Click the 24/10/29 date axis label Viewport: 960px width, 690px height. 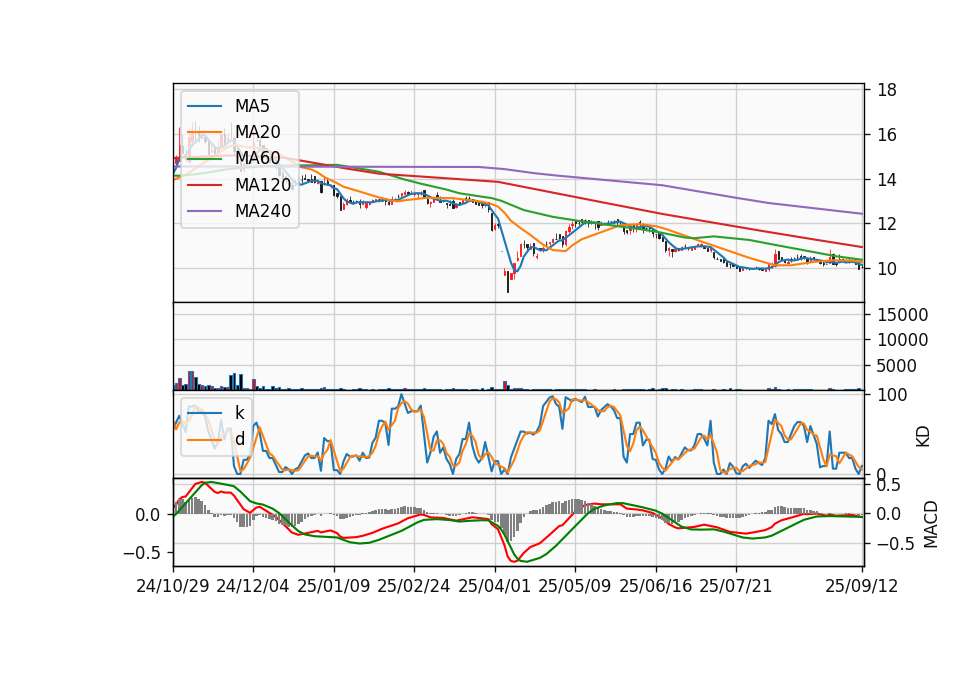point(173,586)
